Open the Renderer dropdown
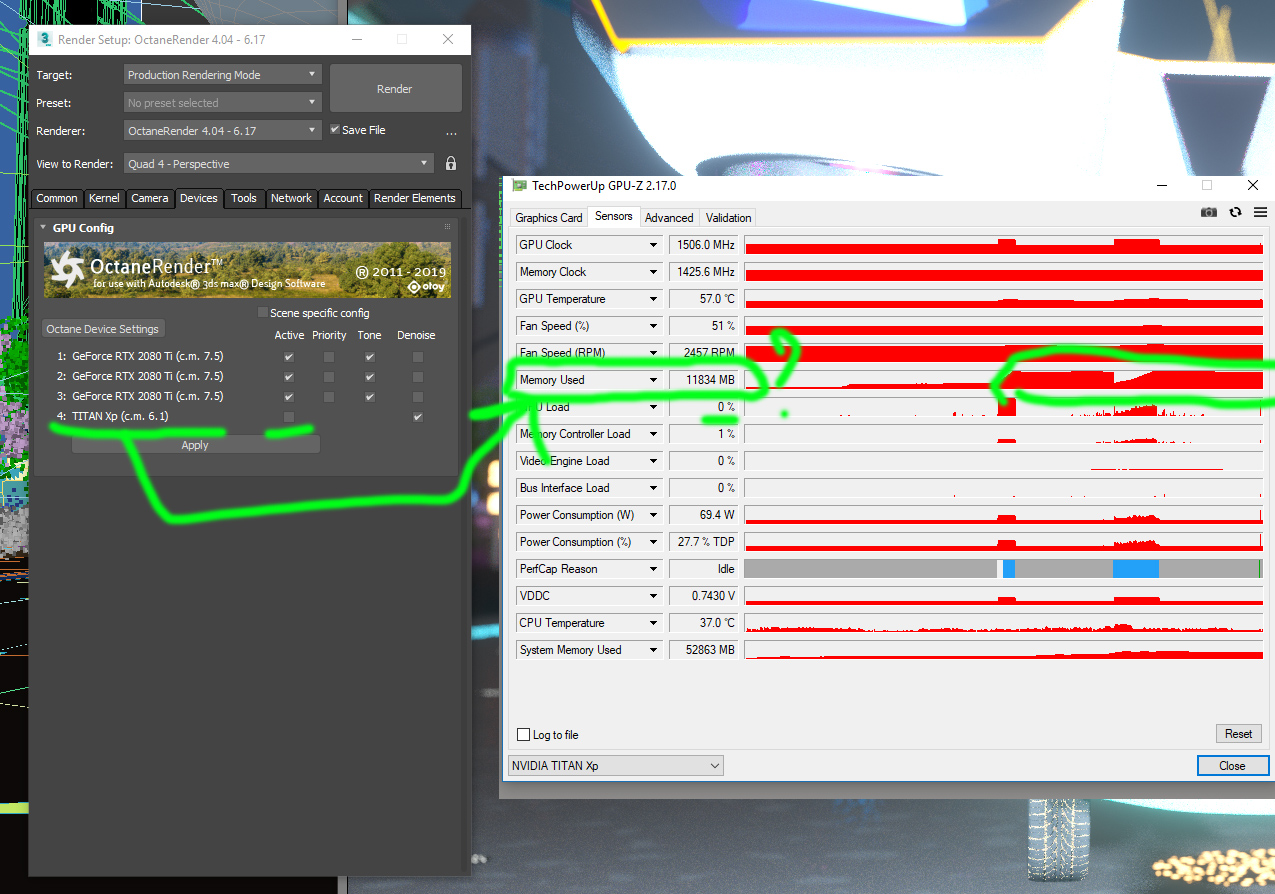 click(222, 131)
